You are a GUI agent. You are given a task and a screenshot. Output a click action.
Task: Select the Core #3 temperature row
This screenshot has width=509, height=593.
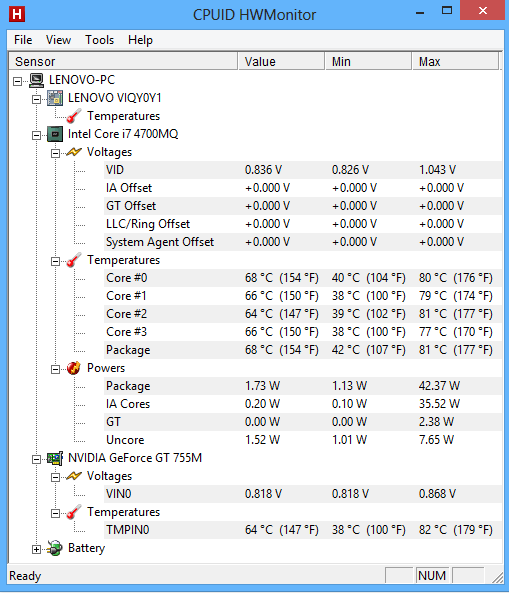point(303,332)
